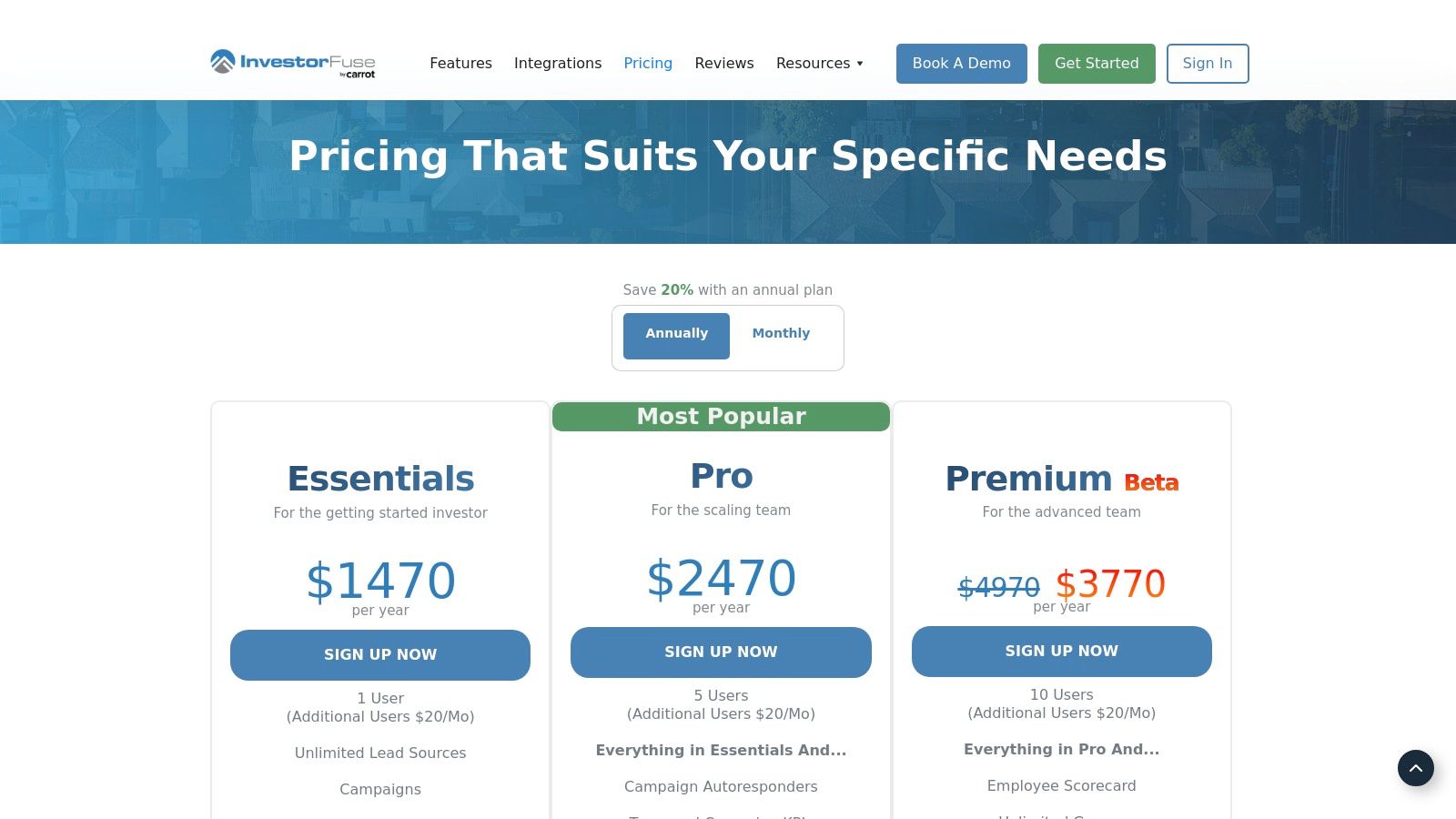1456x819 pixels.
Task: Click the InvestorFuse logo icon
Action: (223, 62)
